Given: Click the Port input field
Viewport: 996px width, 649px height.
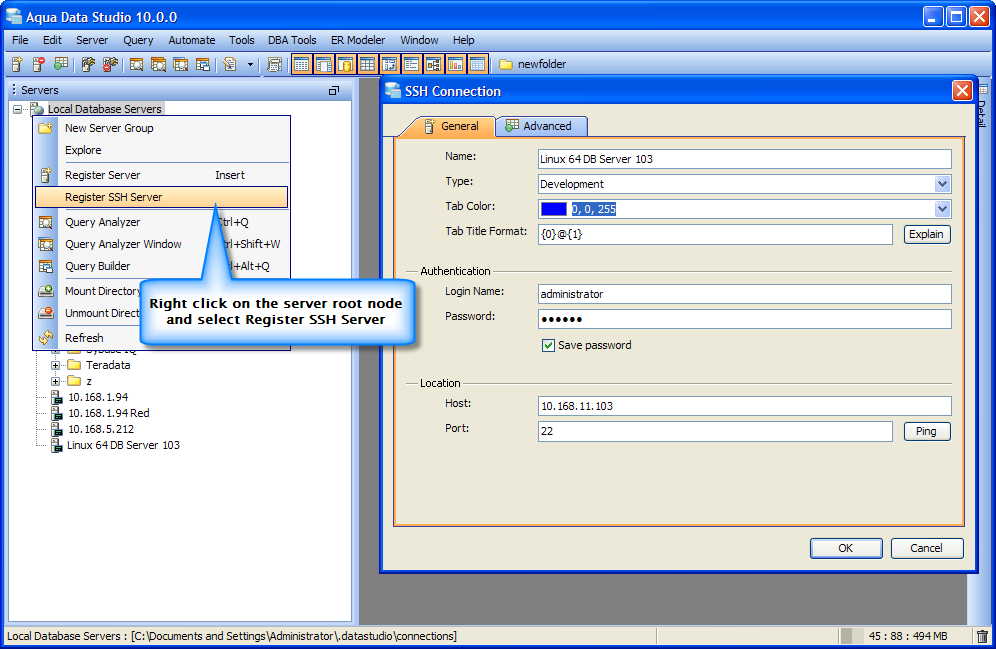Looking at the screenshot, I should pyautogui.click(x=715, y=431).
